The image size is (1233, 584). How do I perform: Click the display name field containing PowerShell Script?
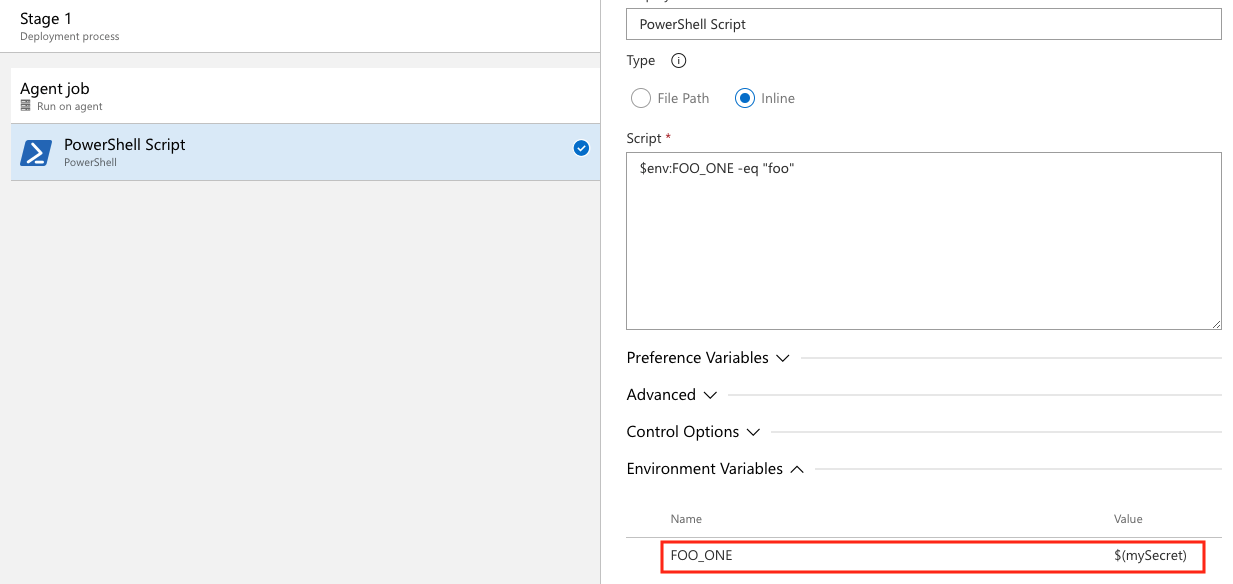(923, 24)
